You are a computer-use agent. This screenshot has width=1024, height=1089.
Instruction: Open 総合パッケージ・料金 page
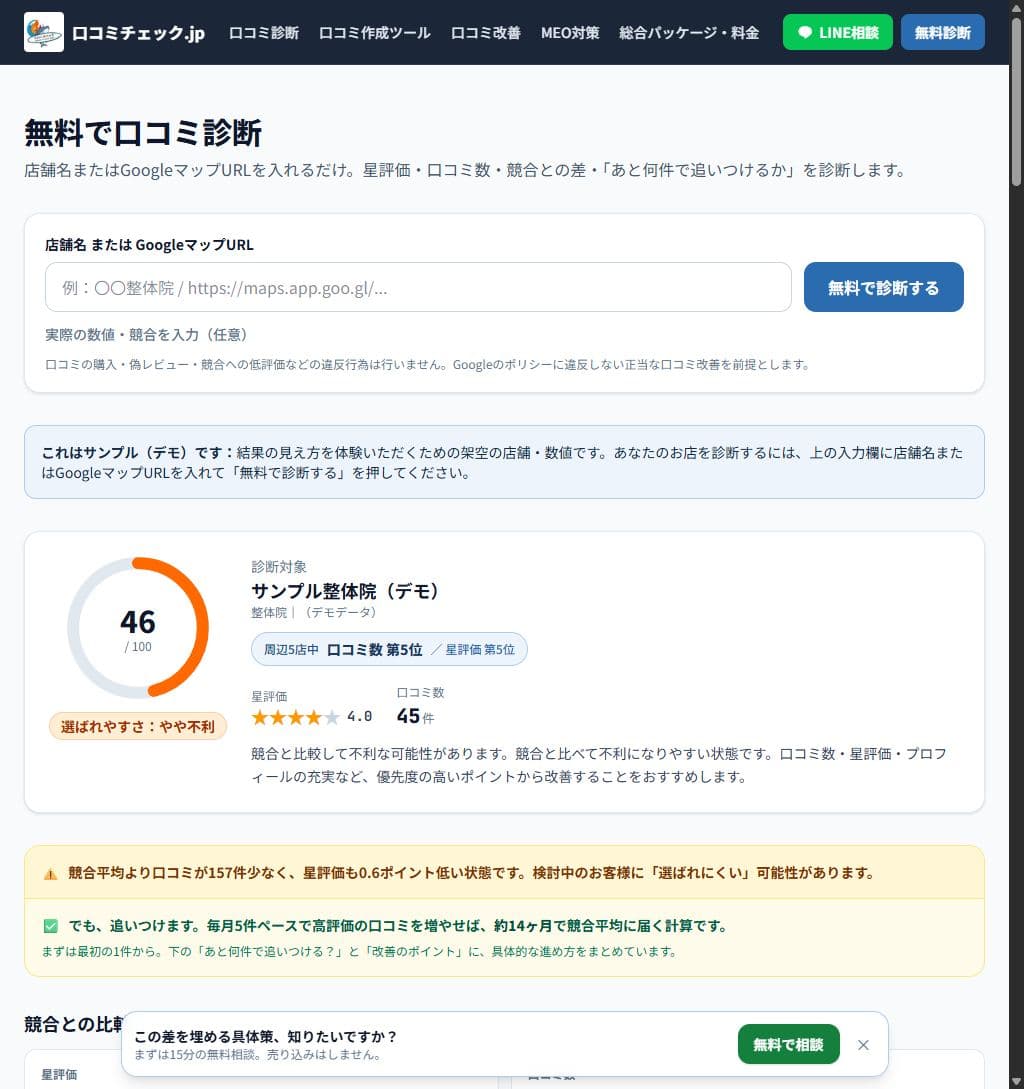click(688, 33)
